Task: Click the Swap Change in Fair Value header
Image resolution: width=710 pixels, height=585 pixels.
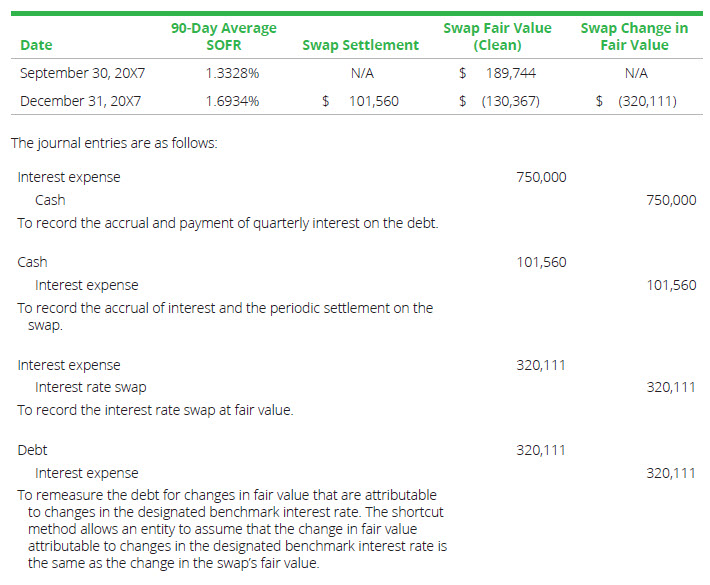Action: pos(635,36)
